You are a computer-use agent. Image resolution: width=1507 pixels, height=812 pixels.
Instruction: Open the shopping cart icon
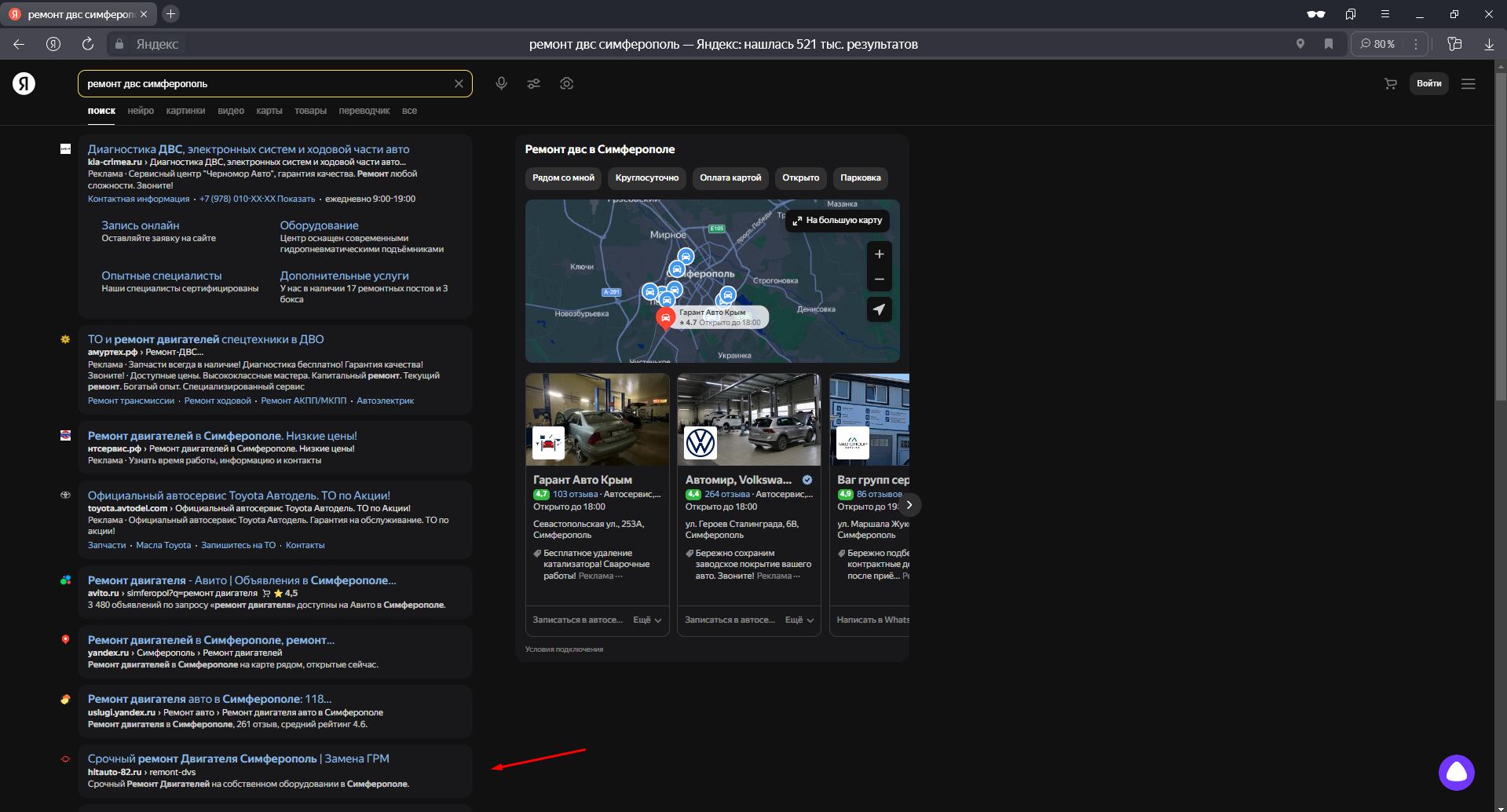click(1390, 83)
